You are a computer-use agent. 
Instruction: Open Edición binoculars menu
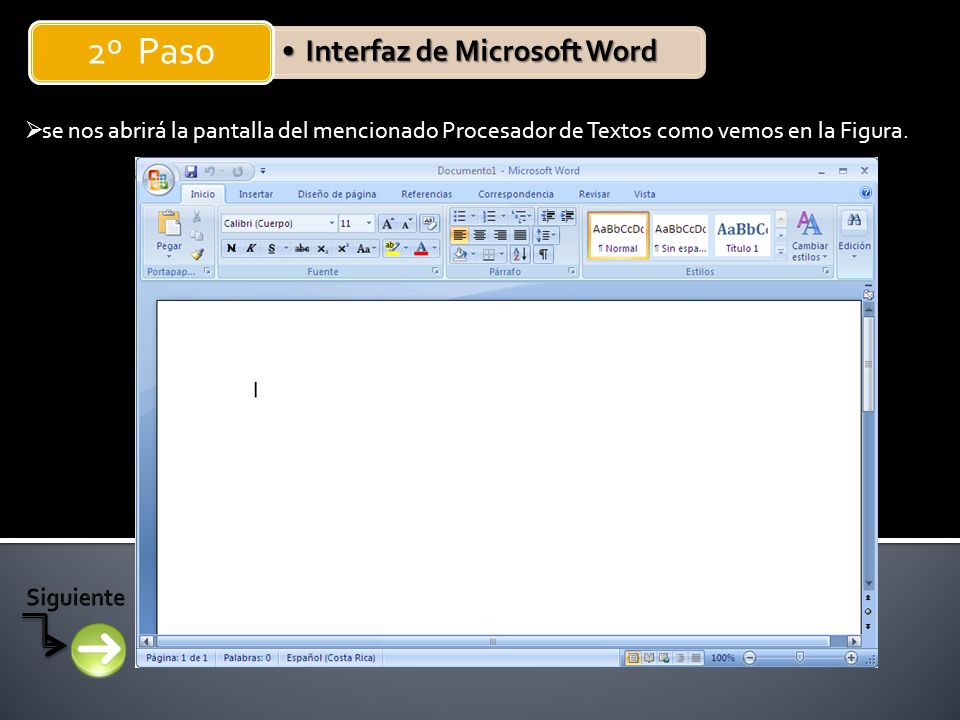click(x=854, y=236)
